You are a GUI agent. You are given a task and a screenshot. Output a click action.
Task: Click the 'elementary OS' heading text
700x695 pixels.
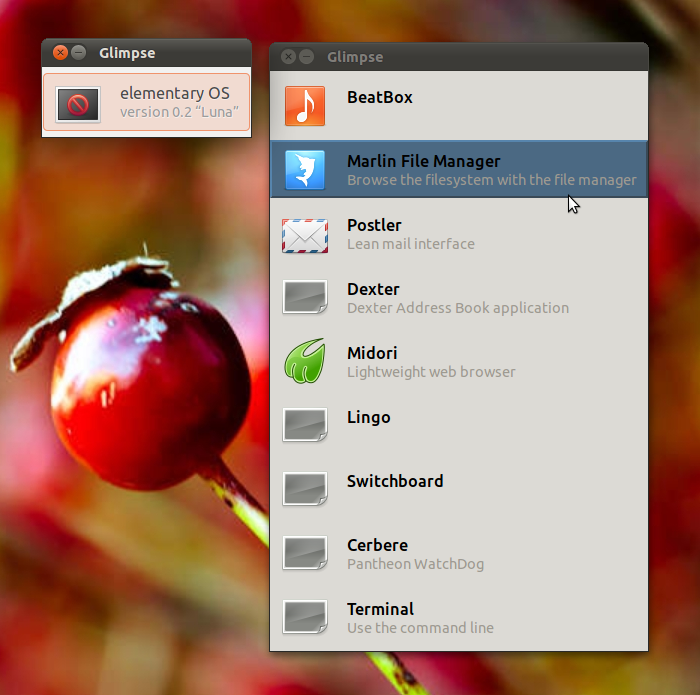pyautogui.click(x=175, y=93)
